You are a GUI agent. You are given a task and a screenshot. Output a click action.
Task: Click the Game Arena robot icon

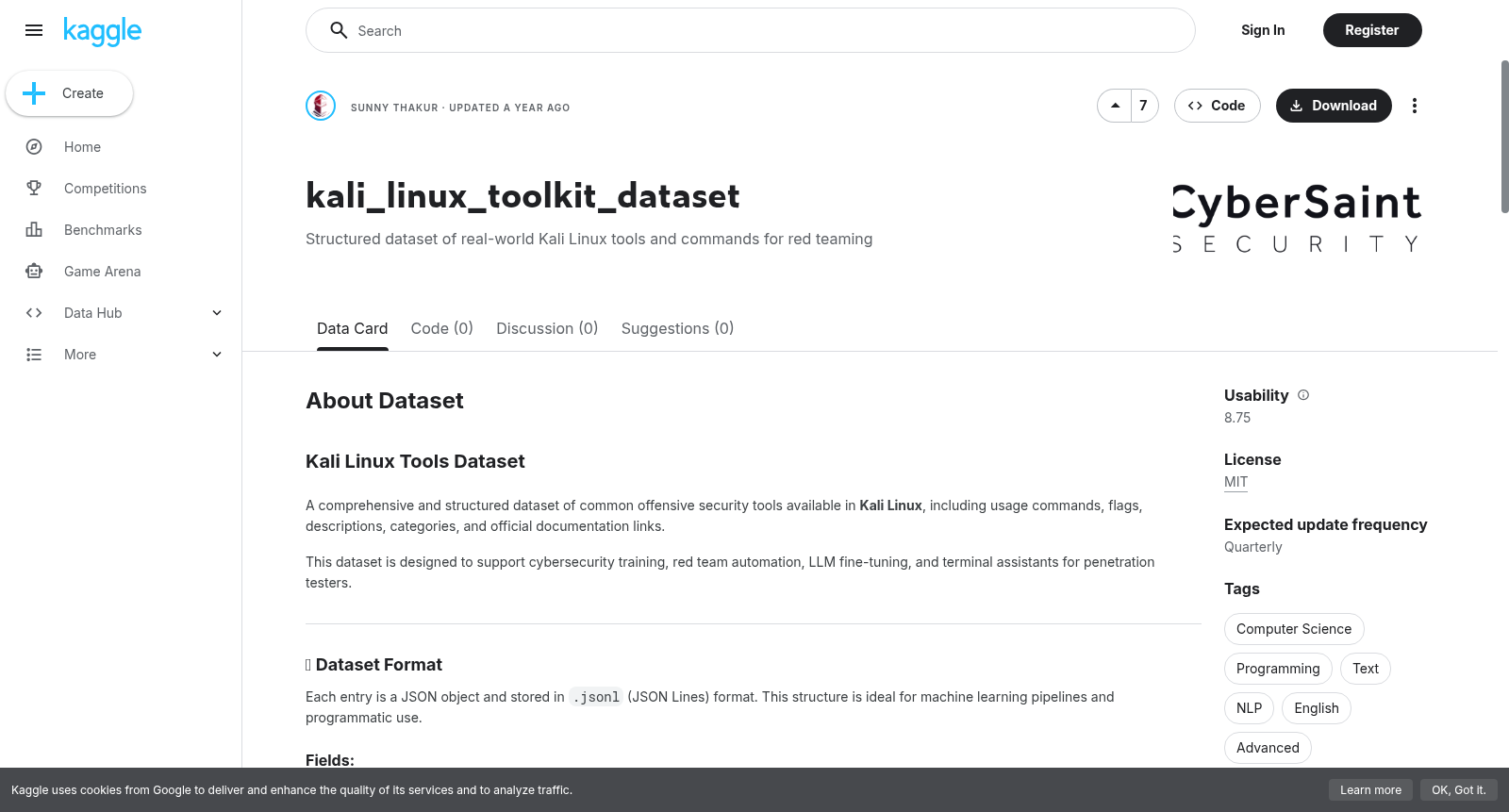click(x=34, y=272)
